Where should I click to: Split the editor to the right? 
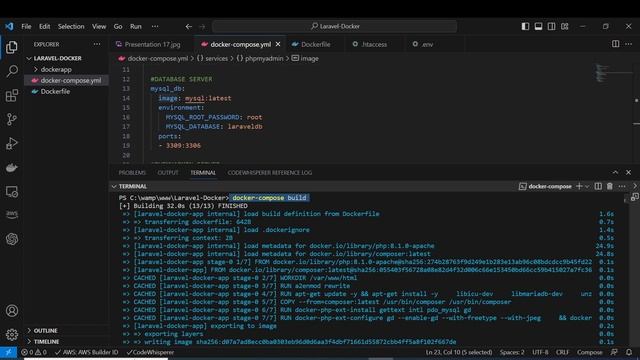[x=615, y=44]
